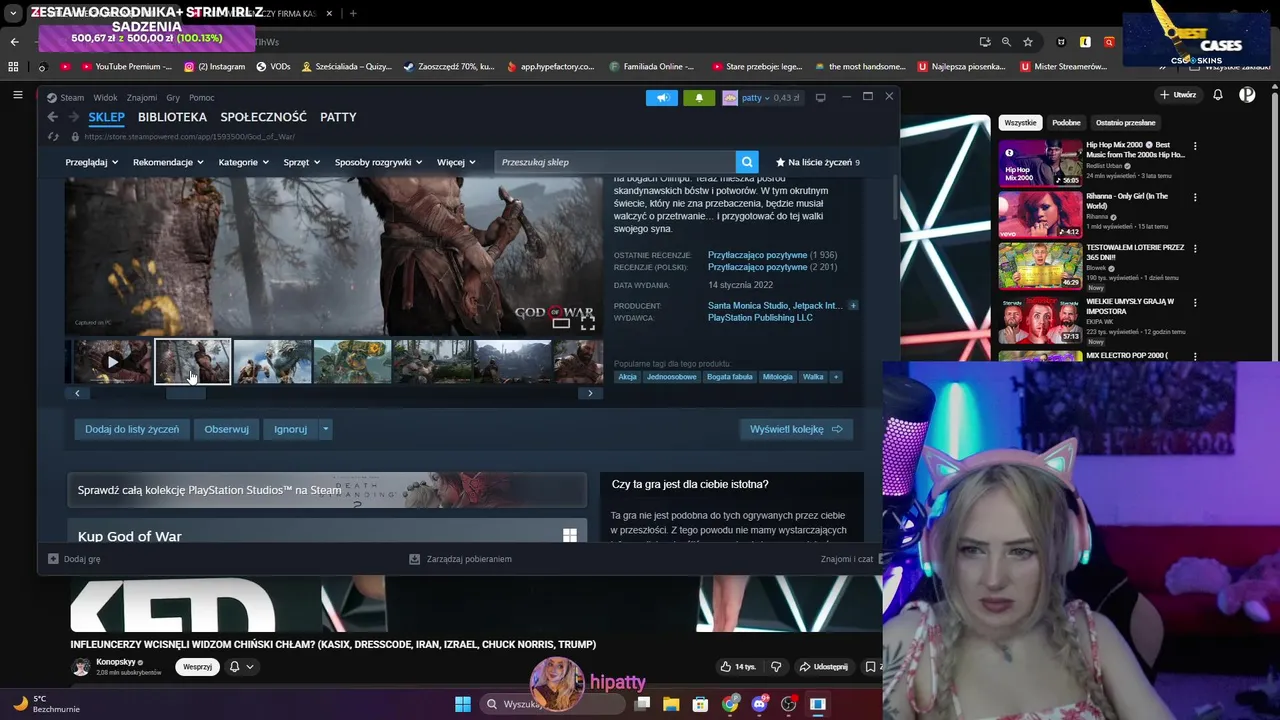Expand the Kategorie dropdown

click(x=244, y=162)
